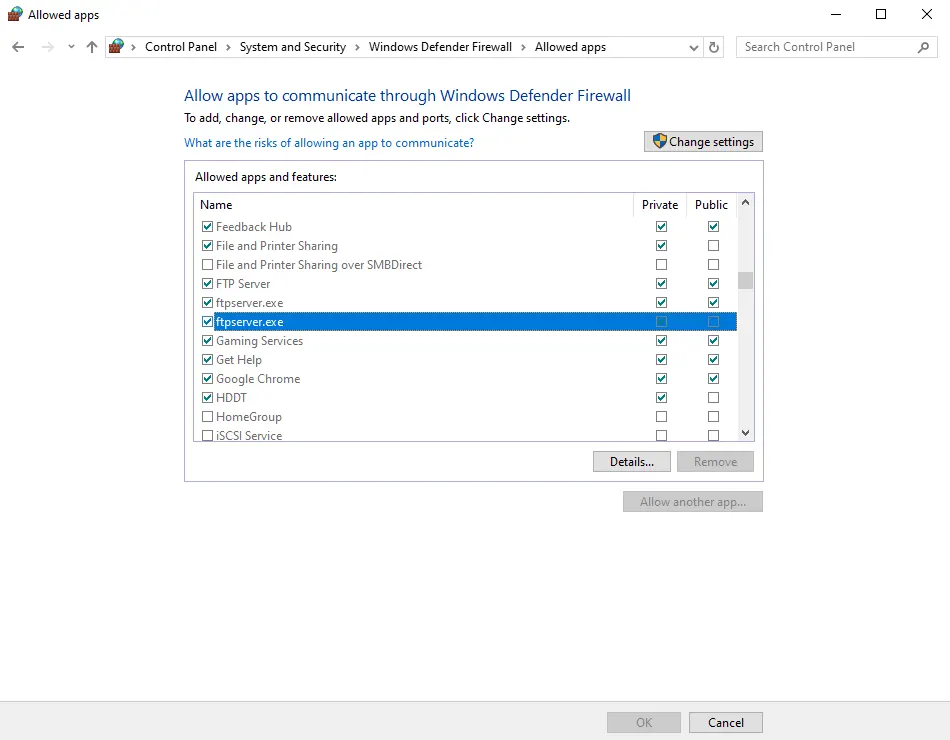Open the risks of allowing an app link
This screenshot has height=740, width=950.
pyautogui.click(x=329, y=143)
